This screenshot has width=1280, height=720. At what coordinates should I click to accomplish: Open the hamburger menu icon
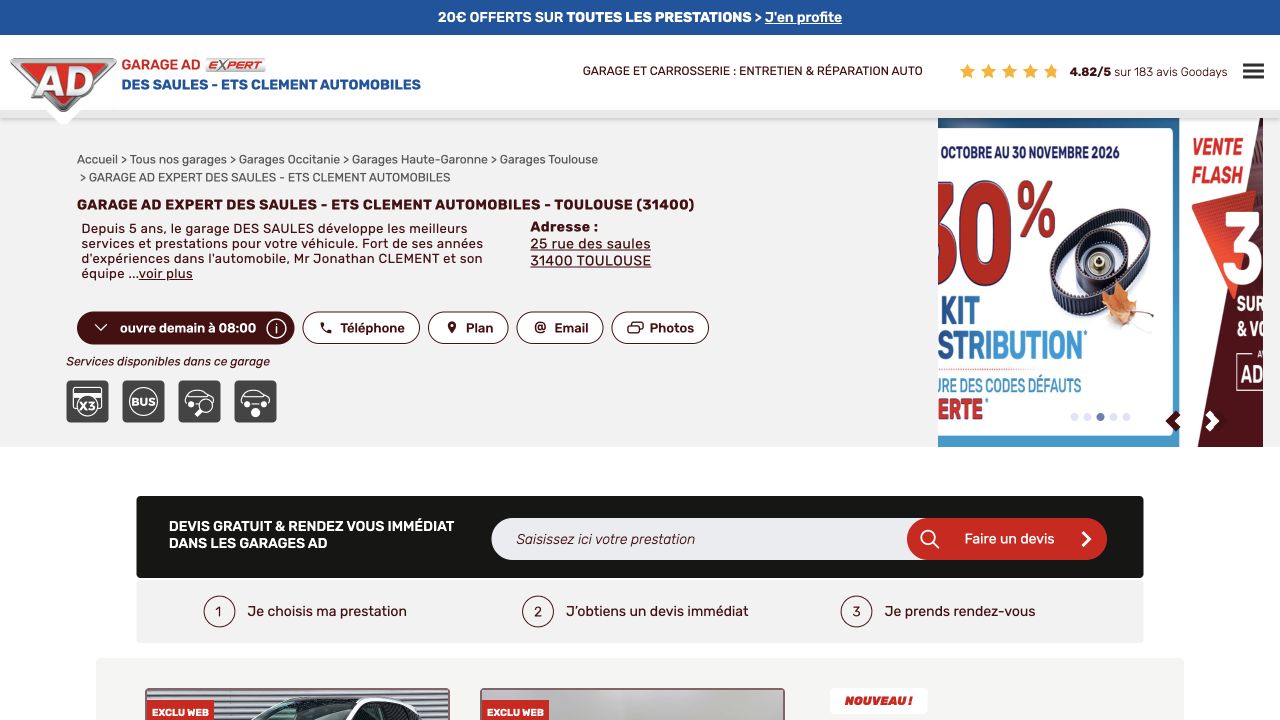coord(1253,71)
